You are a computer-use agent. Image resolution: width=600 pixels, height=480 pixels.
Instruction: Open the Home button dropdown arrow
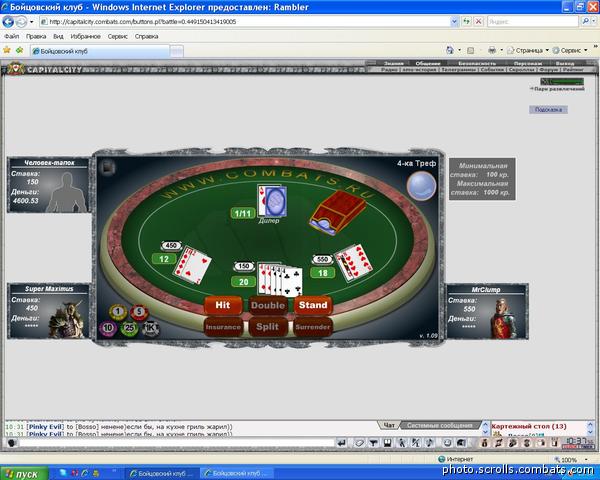pos(460,50)
